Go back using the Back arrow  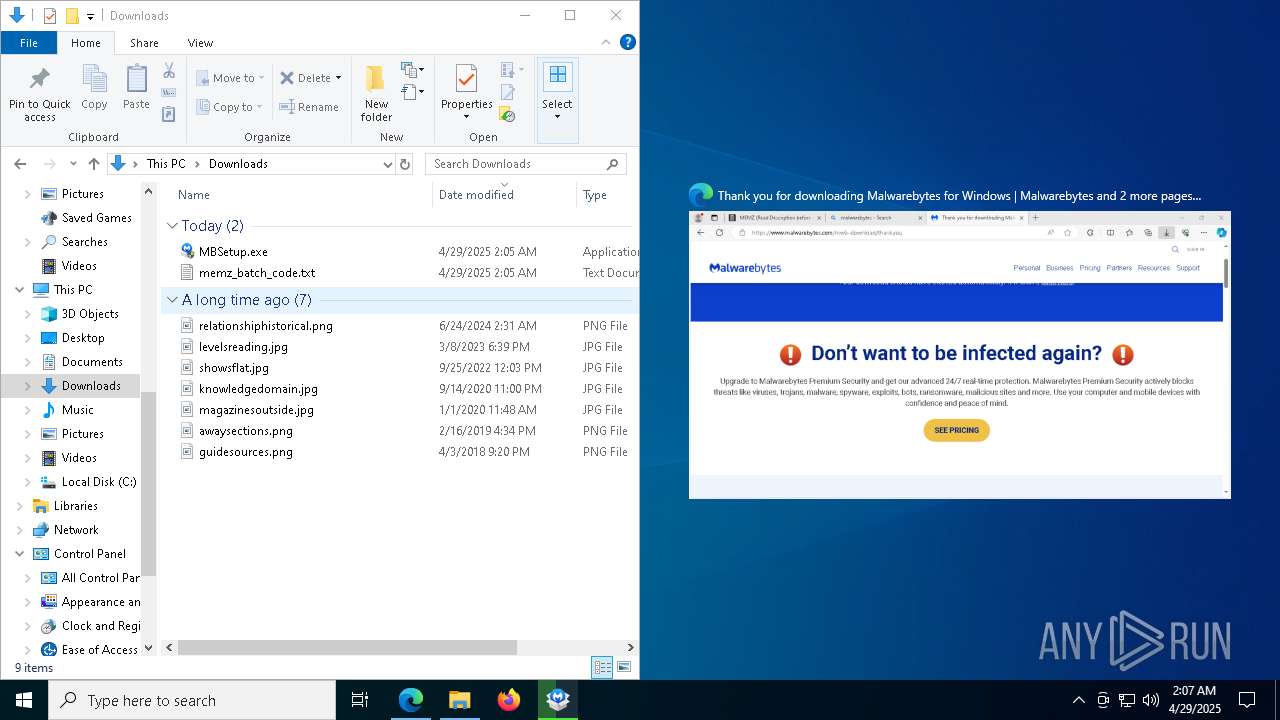click(20, 164)
